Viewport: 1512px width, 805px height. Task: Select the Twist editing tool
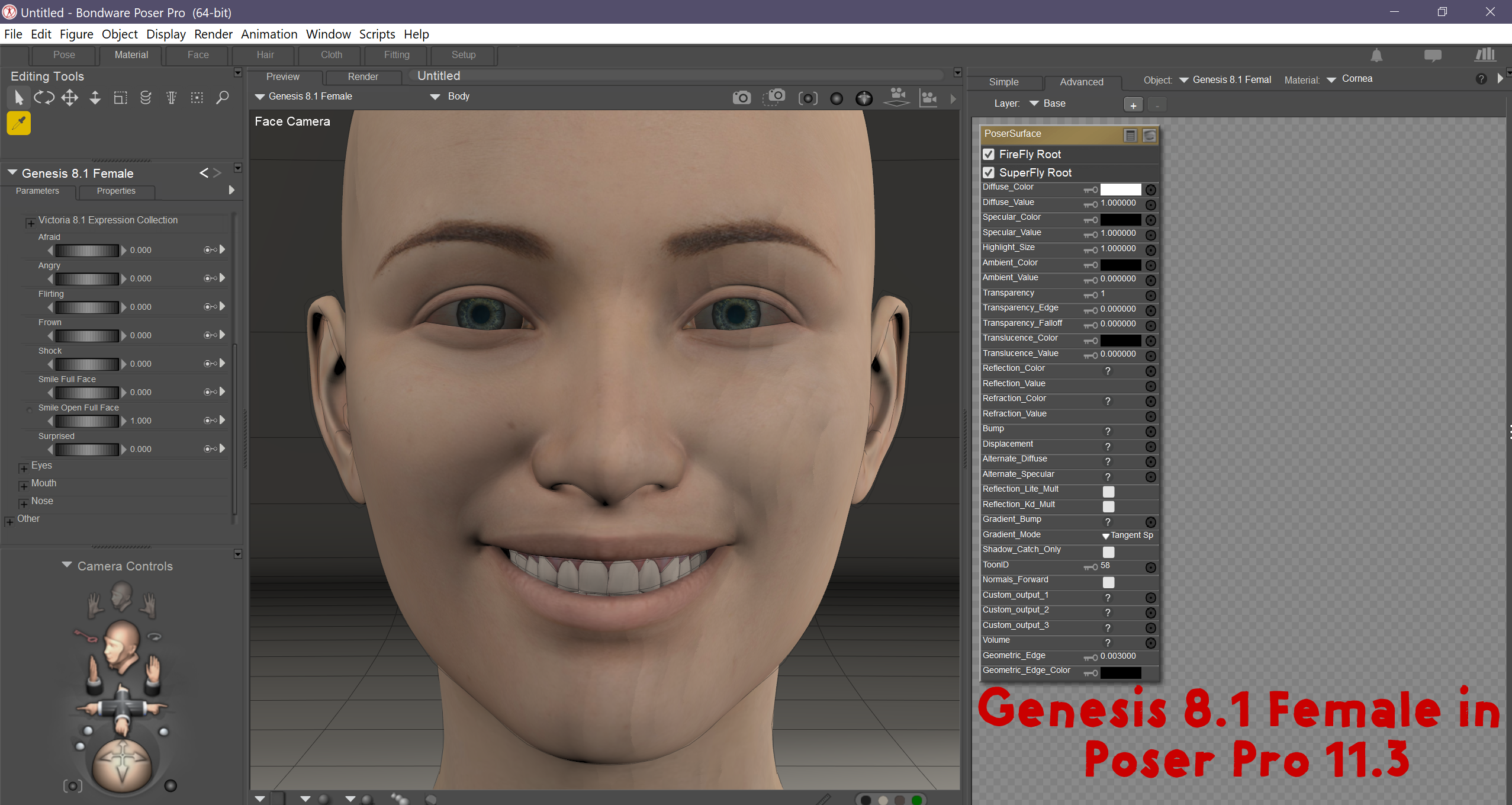click(146, 98)
